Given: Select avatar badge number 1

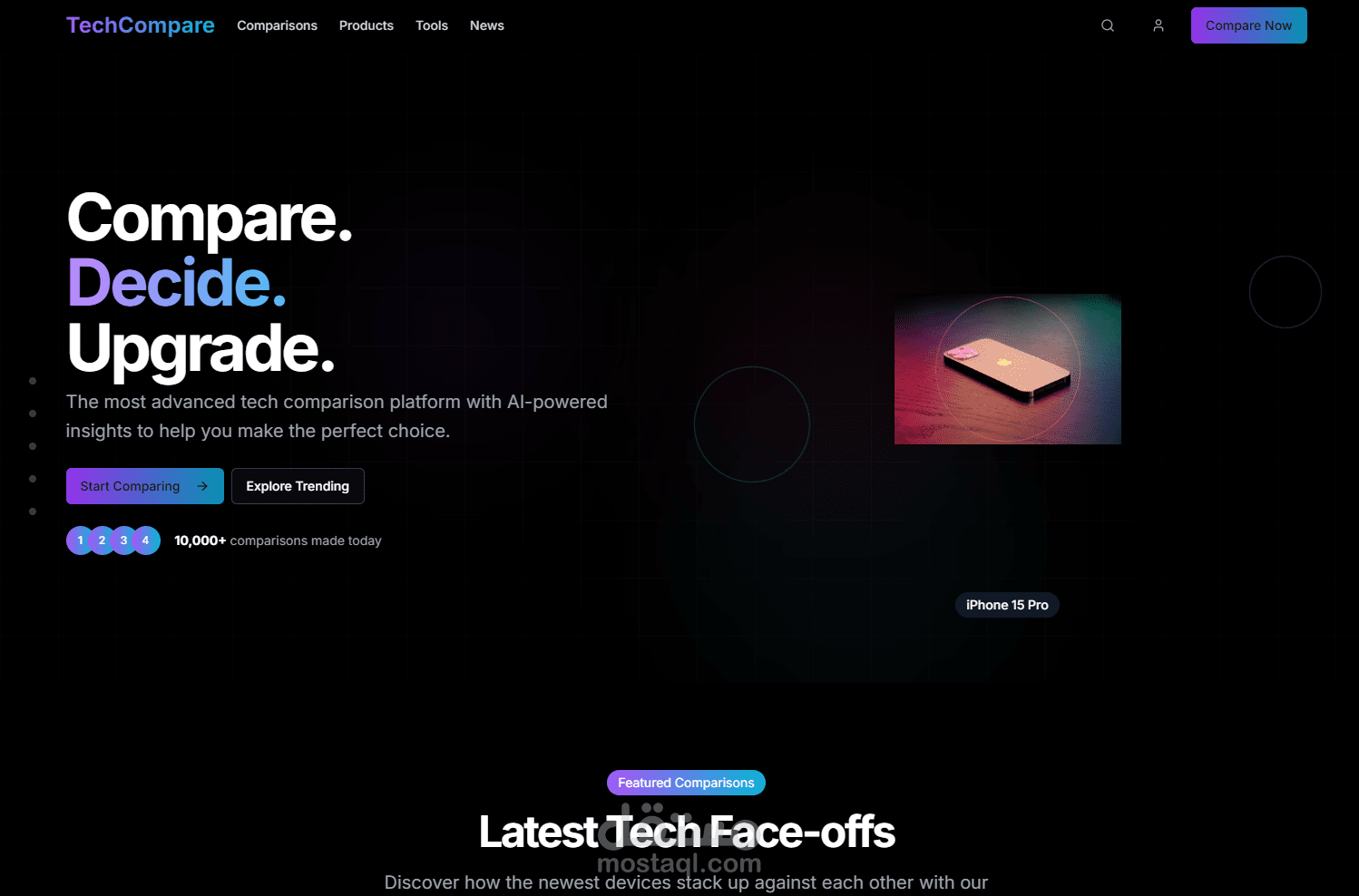Looking at the screenshot, I should click(x=80, y=540).
